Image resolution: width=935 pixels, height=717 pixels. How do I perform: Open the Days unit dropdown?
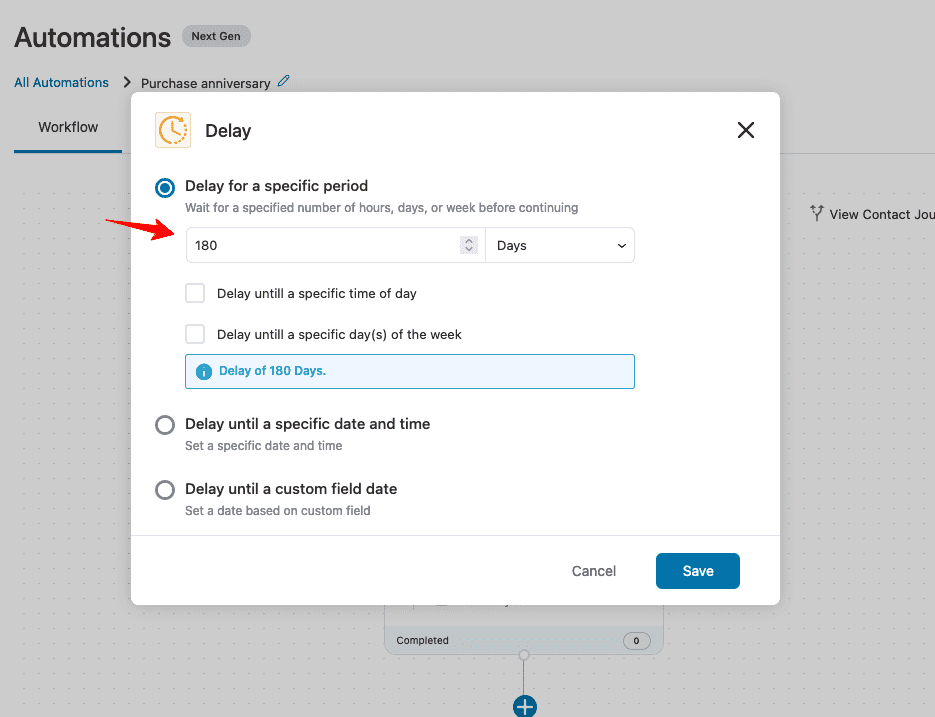pyautogui.click(x=560, y=245)
